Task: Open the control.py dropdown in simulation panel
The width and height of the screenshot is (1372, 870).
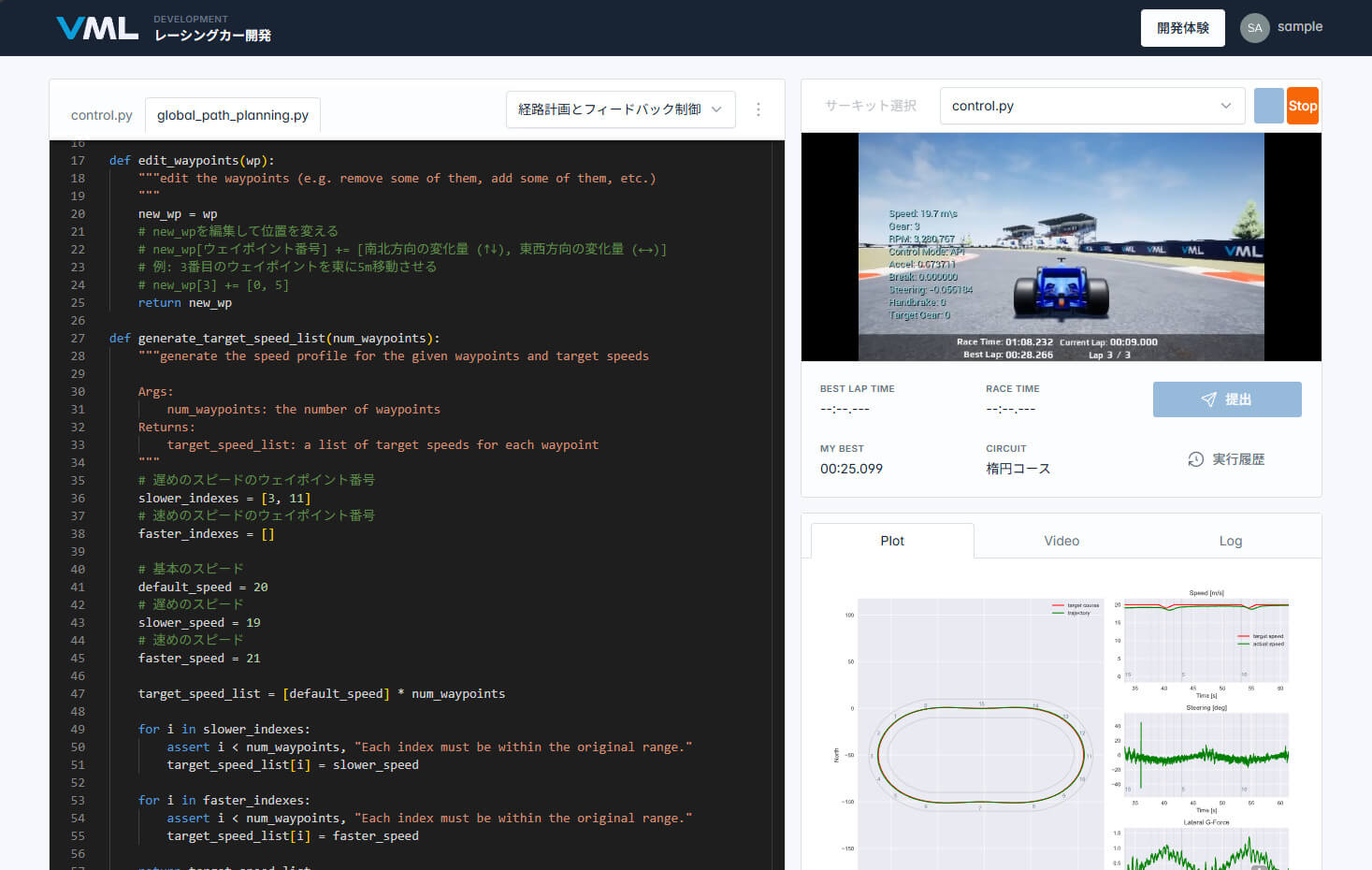Action: tap(1090, 106)
